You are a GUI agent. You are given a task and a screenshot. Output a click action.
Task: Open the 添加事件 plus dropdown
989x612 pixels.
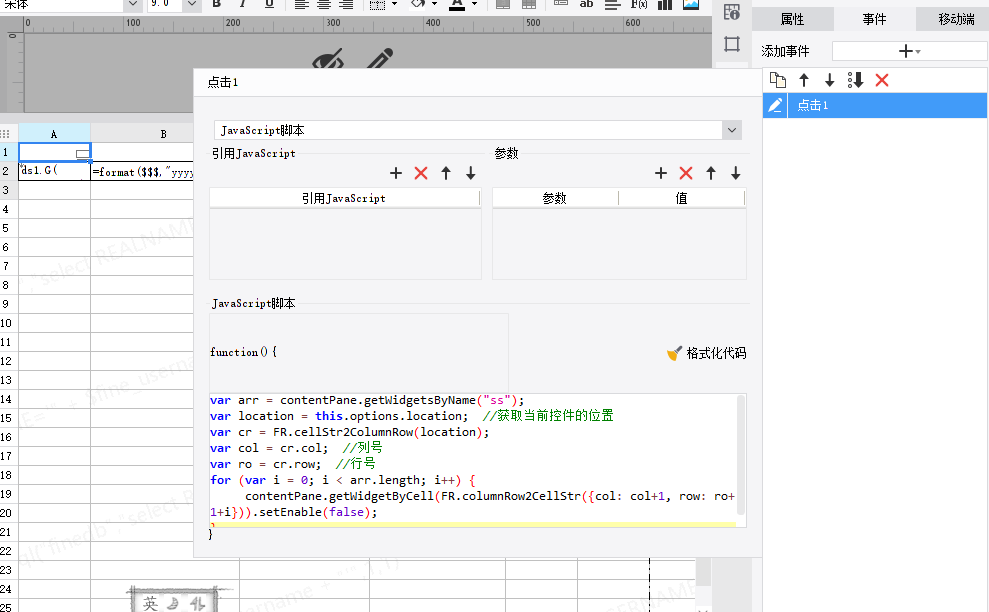pos(910,51)
